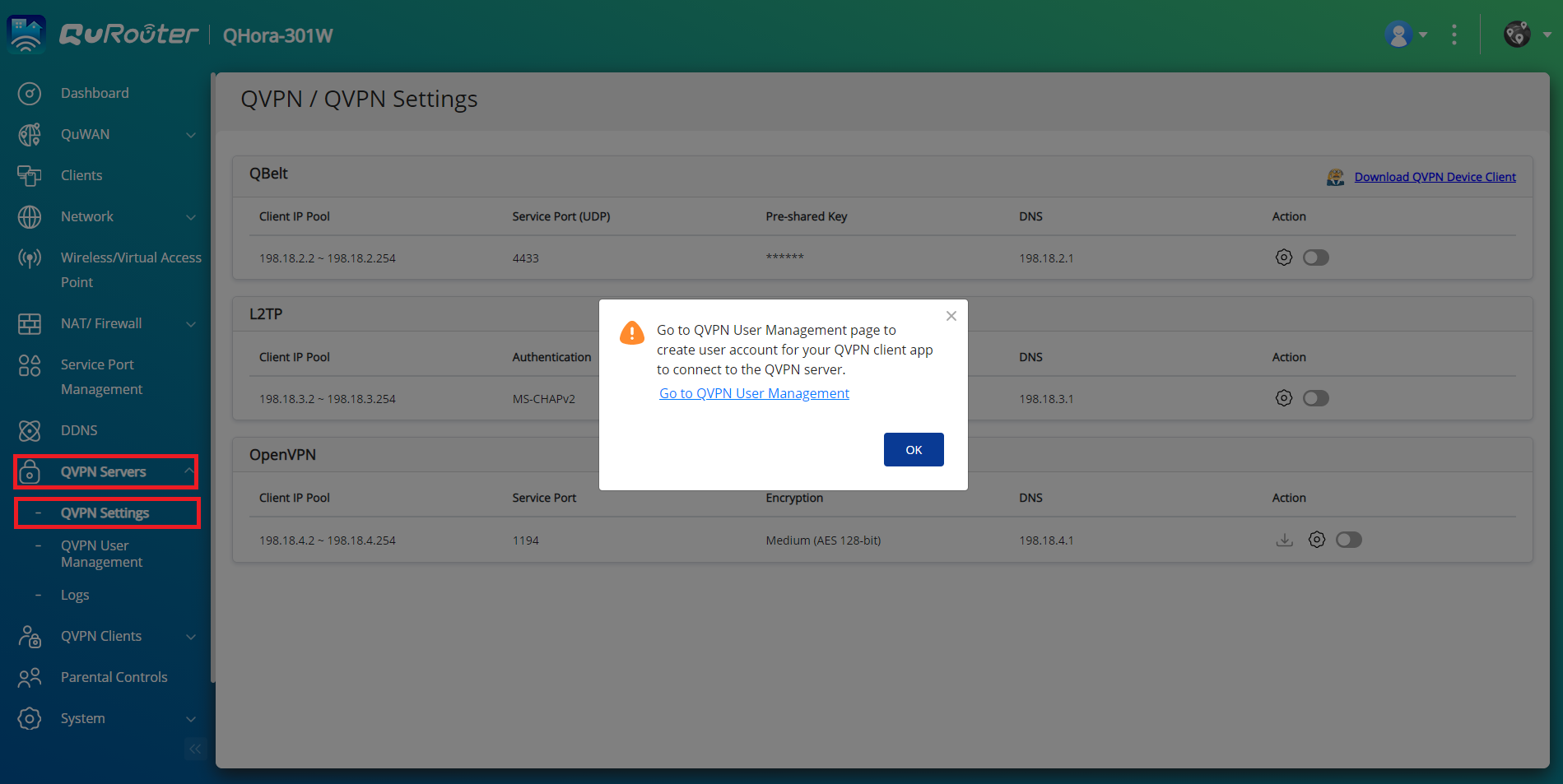Image resolution: width=1563 pixels, height=784 pixels.
Task: Click the sidebar vertical scrollbar
Action: click(212, 378)
